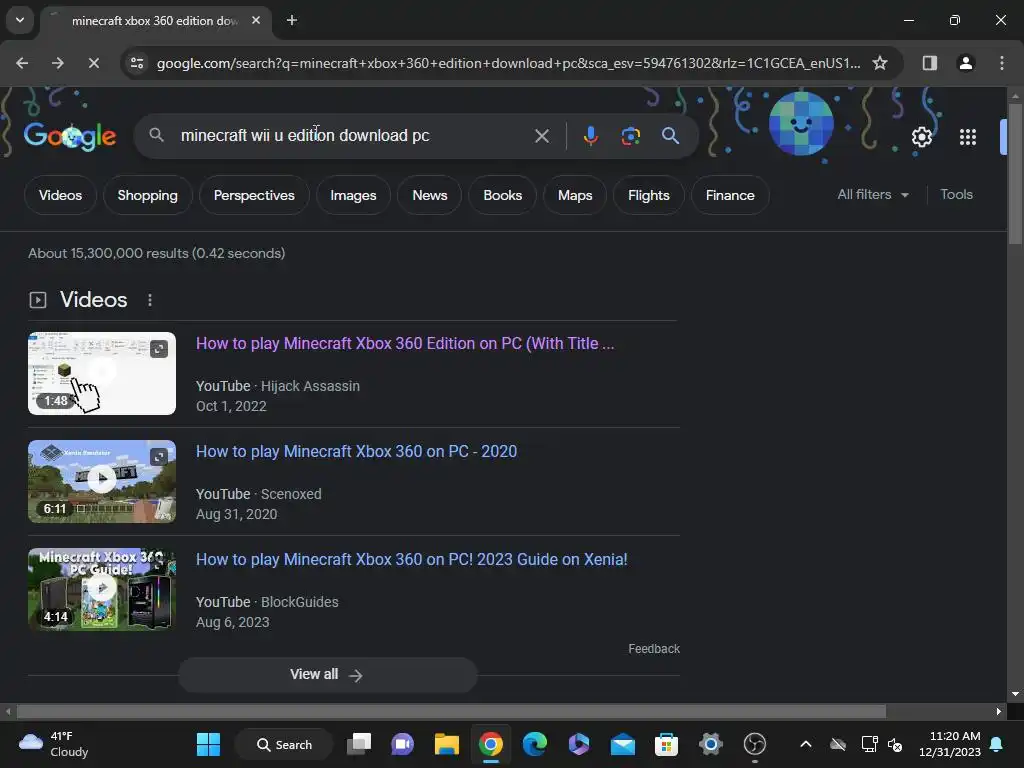Open the clock and calendar flyout
Image resolution: width=1024 pixels, height=768 pixels.
pos(950,744)
